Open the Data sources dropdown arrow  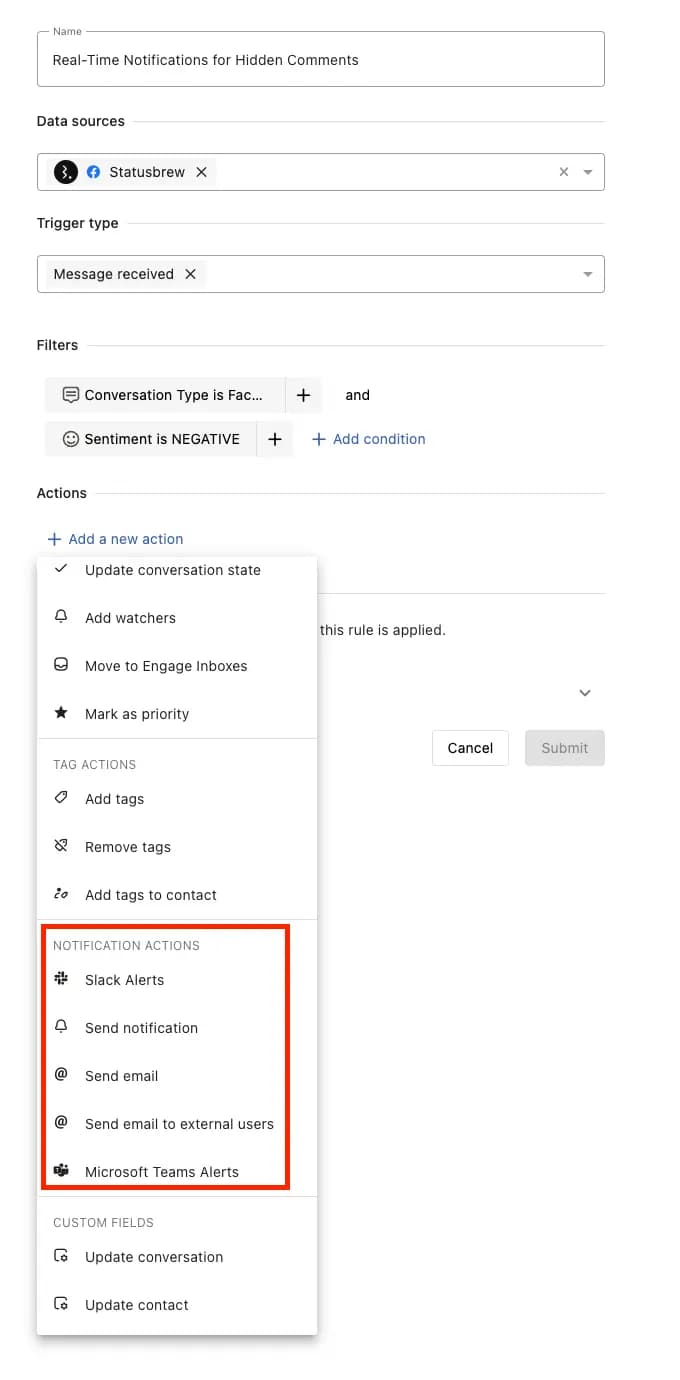point(588,171)
